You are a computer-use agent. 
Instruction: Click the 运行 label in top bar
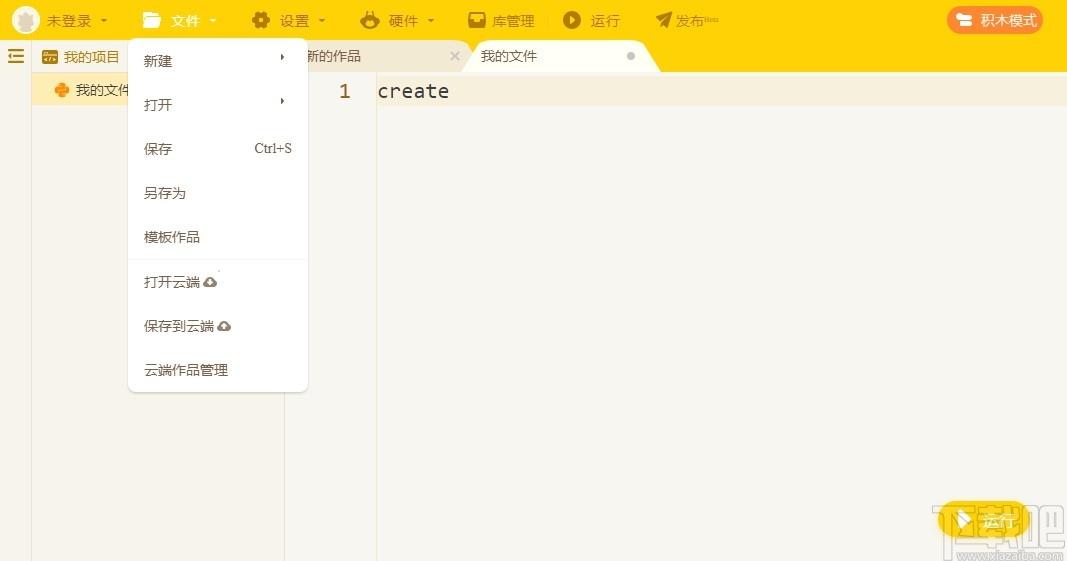tap(605, 21)
